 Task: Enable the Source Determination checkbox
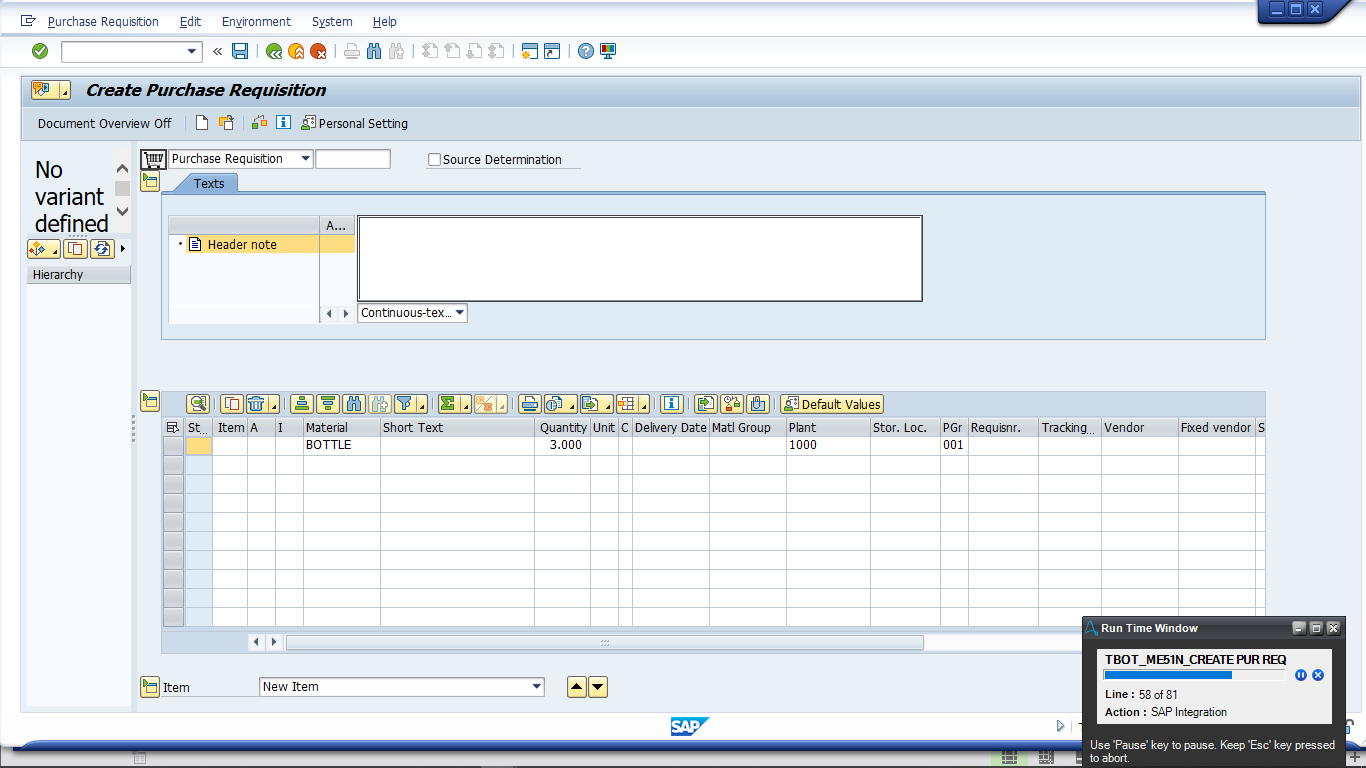pyautogui.click(x=434, y=159)
